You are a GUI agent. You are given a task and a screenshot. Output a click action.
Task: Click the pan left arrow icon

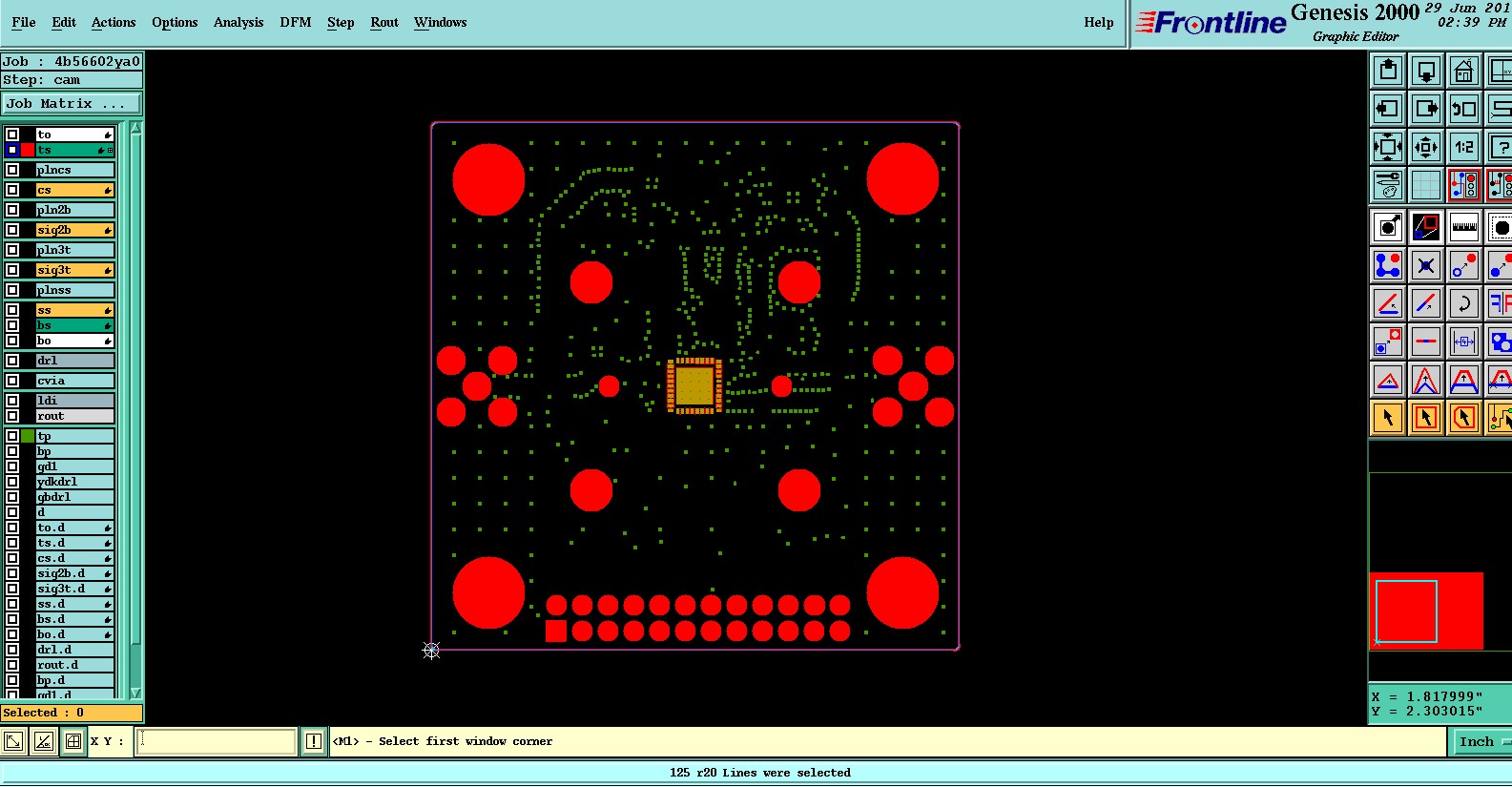pos(1388,109)
